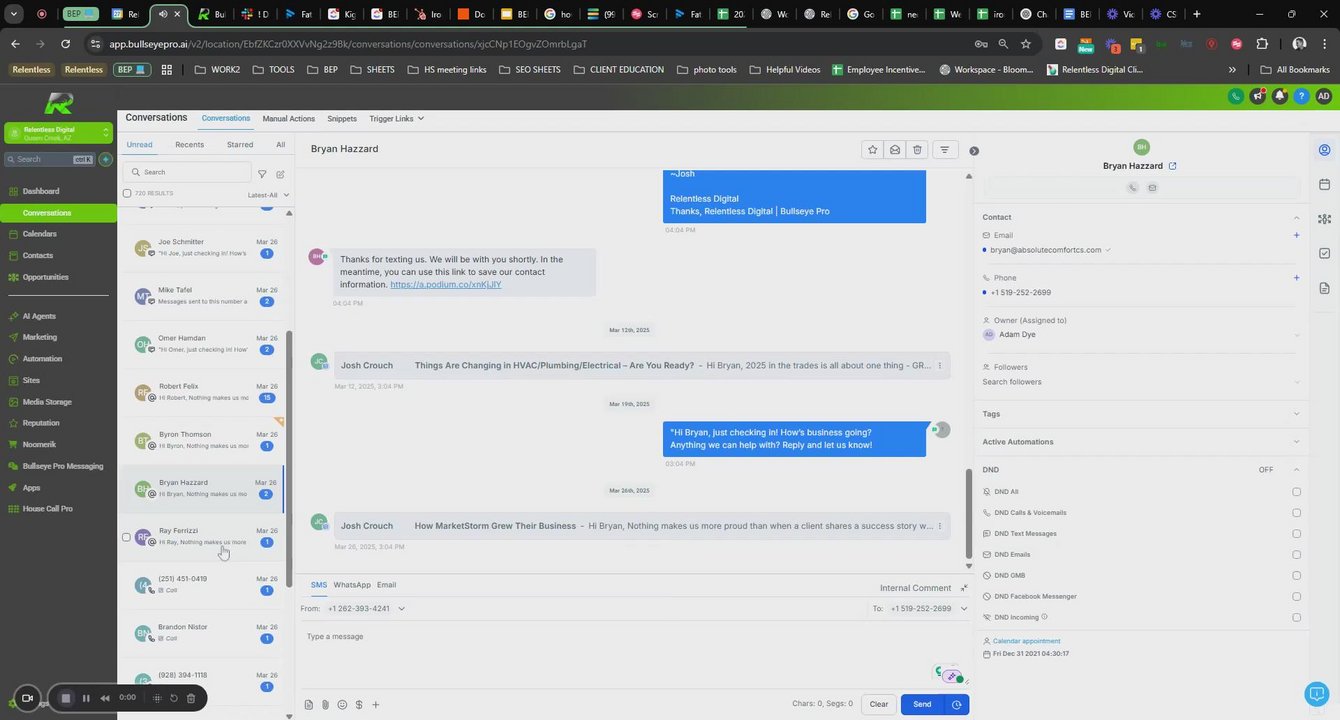The width and height of the screenshot is (1340, 720).
Task: Open the Manual Actions tab
Action: [x=289, y=119]
